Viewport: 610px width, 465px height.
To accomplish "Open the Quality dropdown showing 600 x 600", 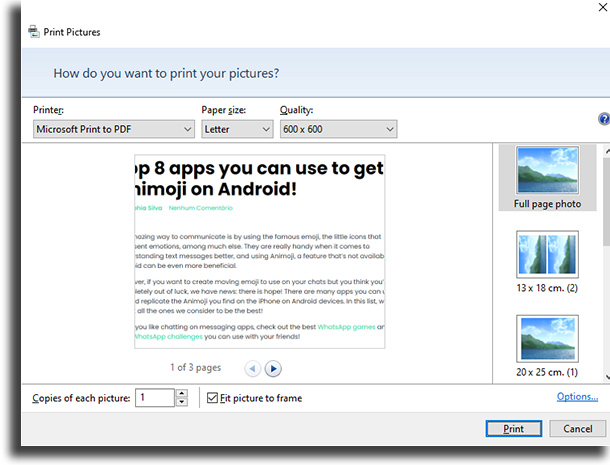I will pos(338,129).
